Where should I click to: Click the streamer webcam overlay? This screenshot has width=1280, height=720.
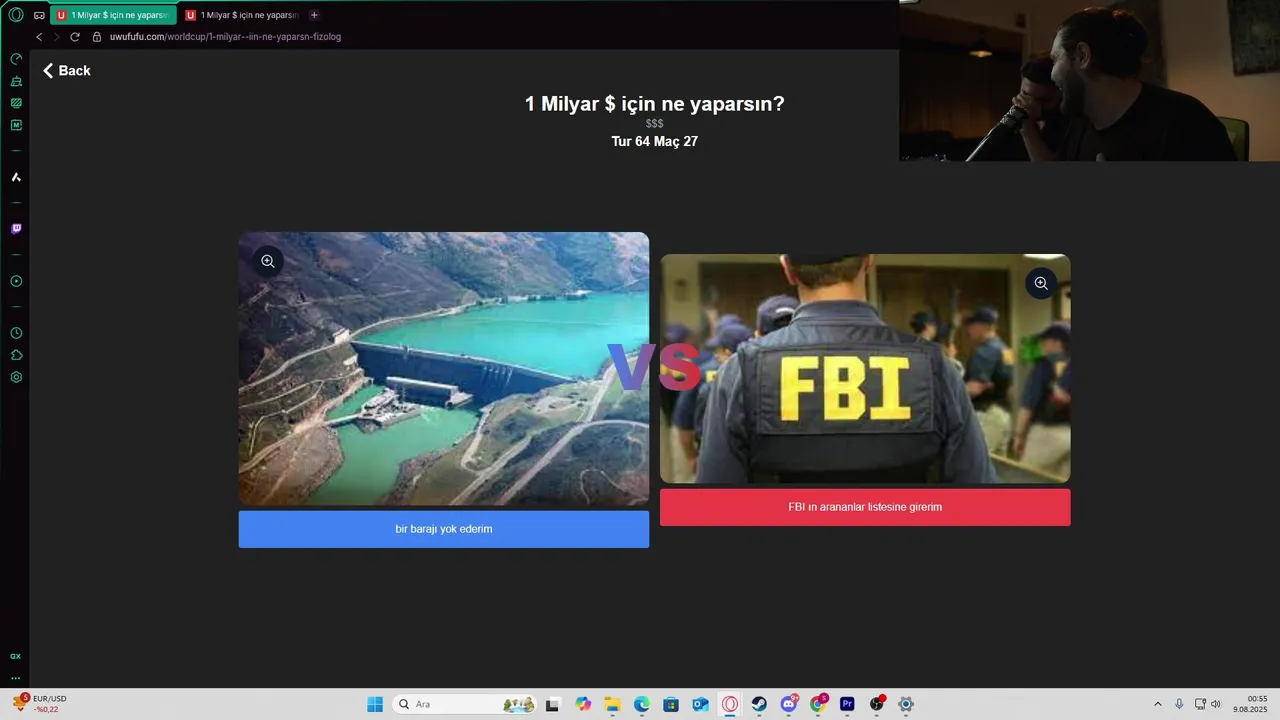[x=1089, y=80]
